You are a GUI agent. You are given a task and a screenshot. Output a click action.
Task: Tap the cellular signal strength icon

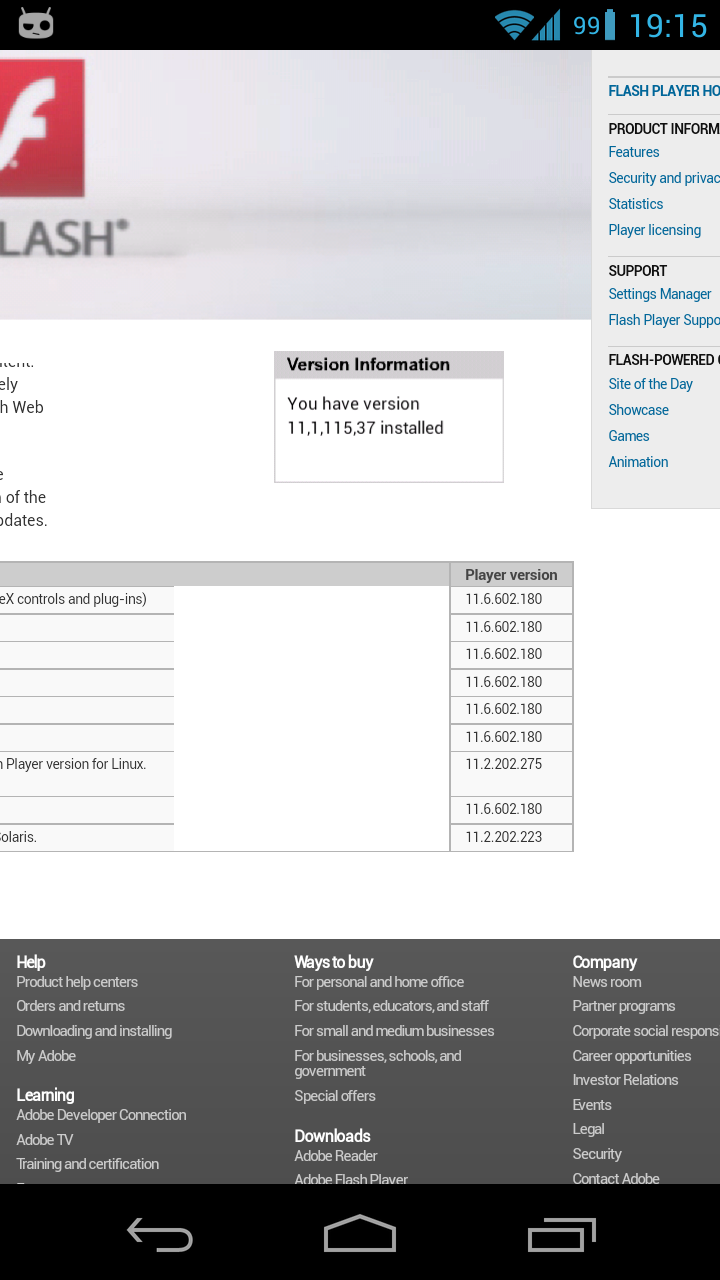pos(547,25)
